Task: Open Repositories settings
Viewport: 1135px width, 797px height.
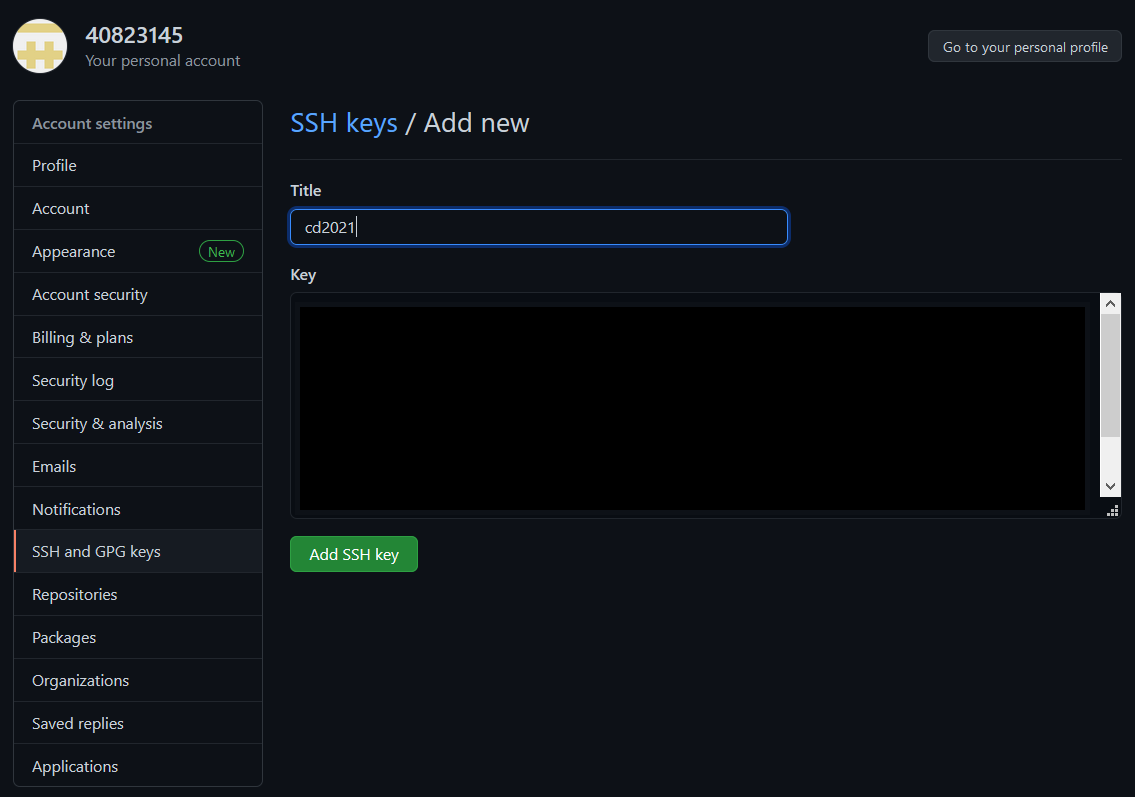Action: (x=138, y=594)
